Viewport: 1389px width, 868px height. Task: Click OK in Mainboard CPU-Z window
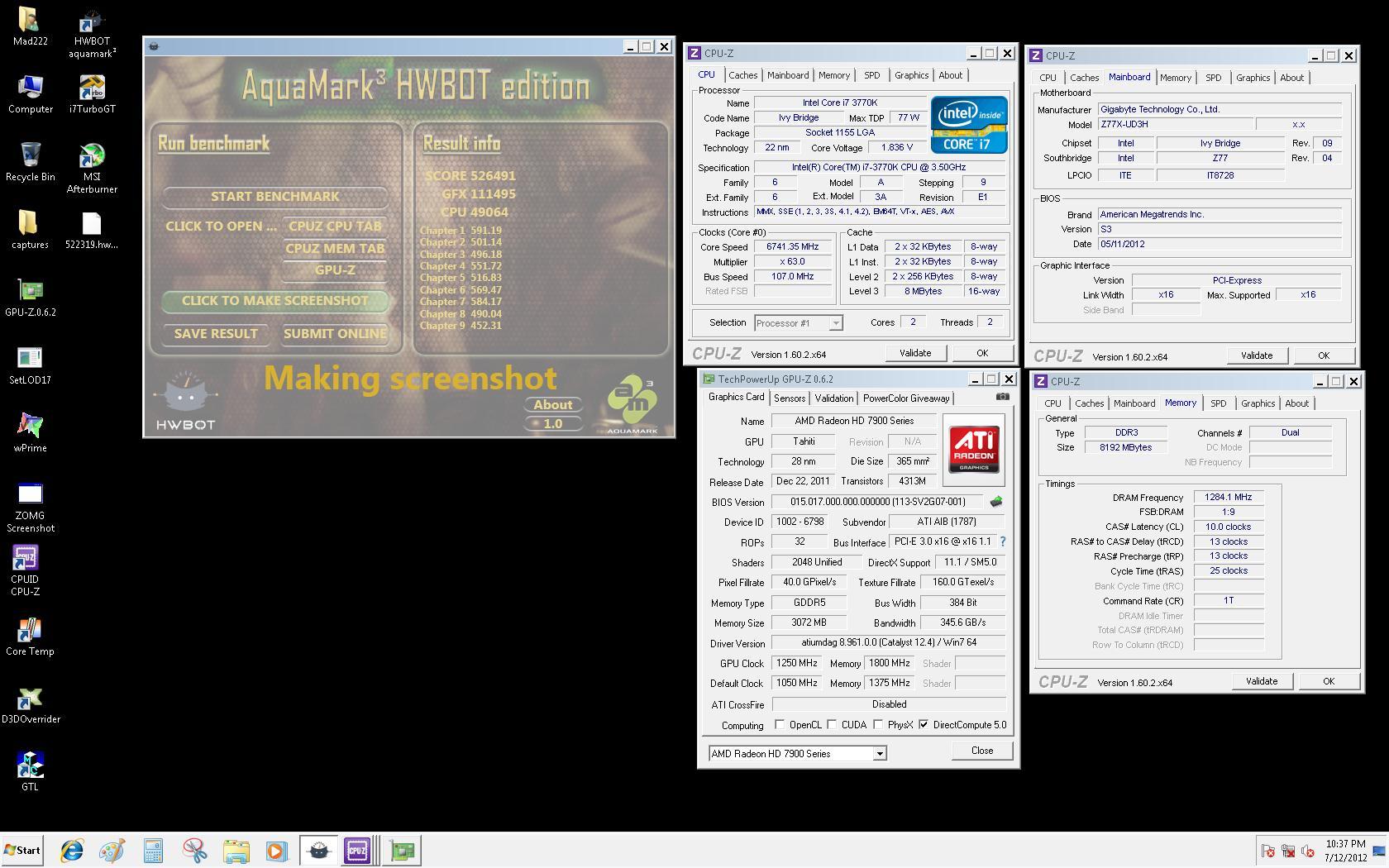pos(1324,355)
